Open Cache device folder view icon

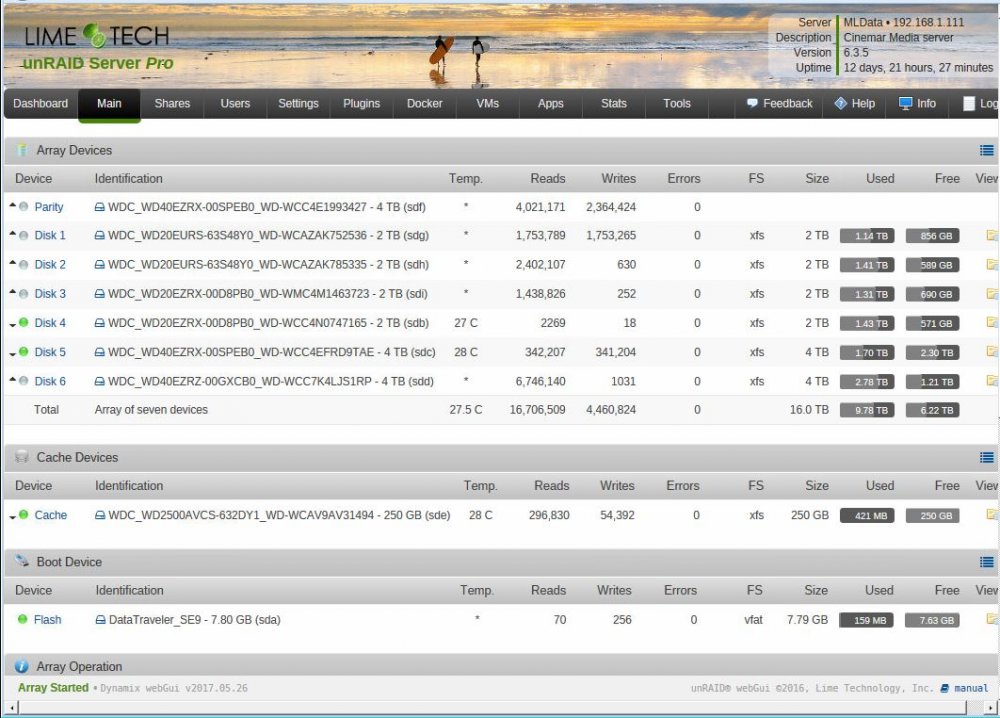click(x=992, y=515)
